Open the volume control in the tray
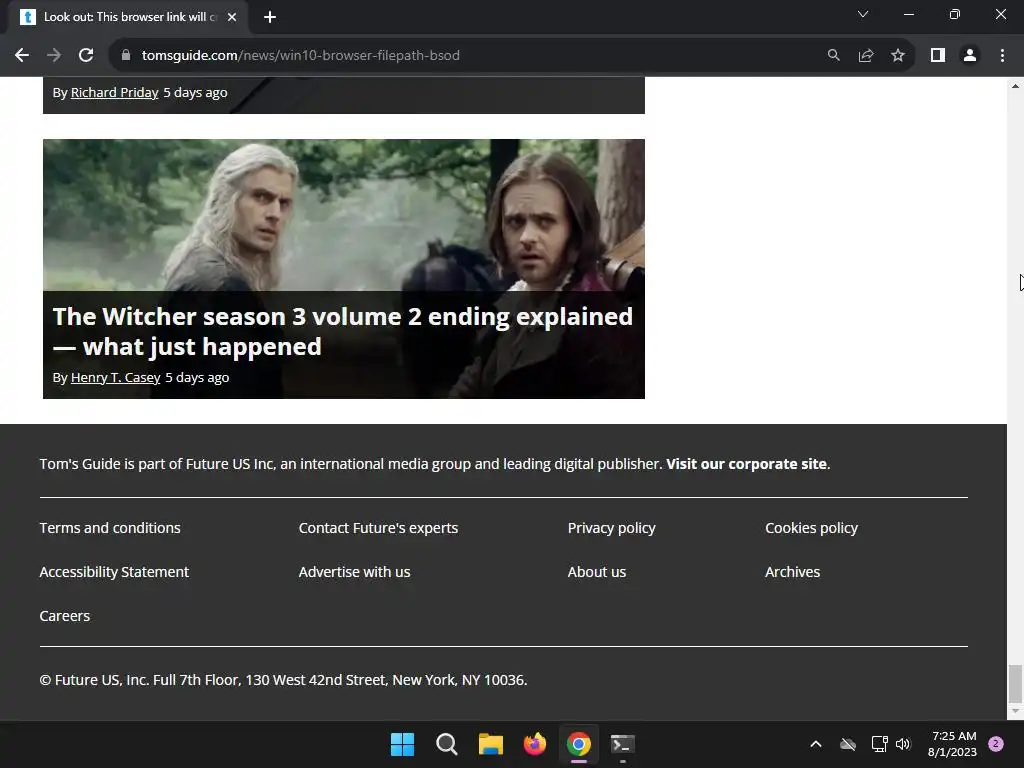The width and height of the screenshot is (1024, 768). tap(903, 744)
